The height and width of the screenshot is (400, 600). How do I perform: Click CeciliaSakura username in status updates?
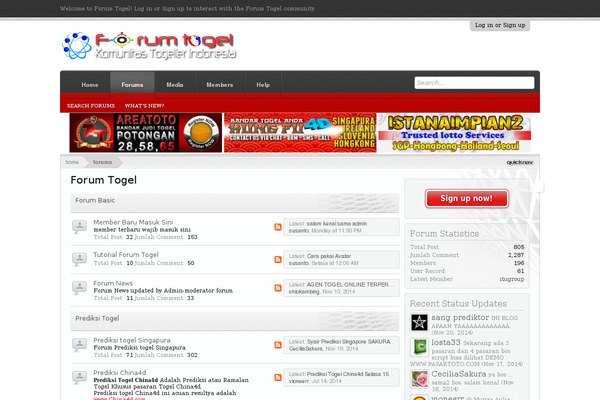459,374
